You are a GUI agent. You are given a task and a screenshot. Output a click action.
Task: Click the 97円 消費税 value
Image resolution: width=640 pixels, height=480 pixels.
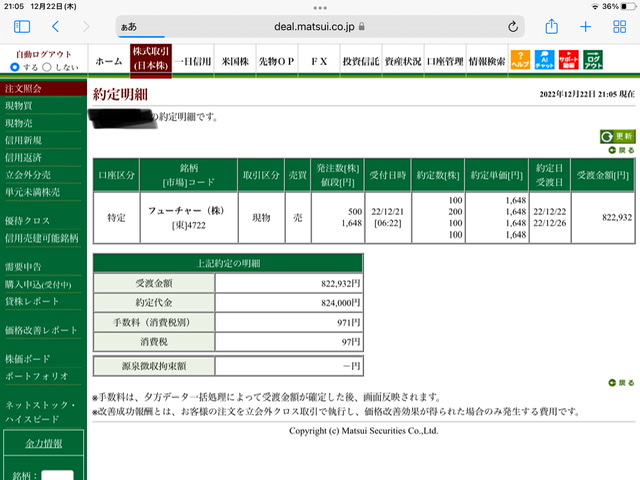[351, 342]
